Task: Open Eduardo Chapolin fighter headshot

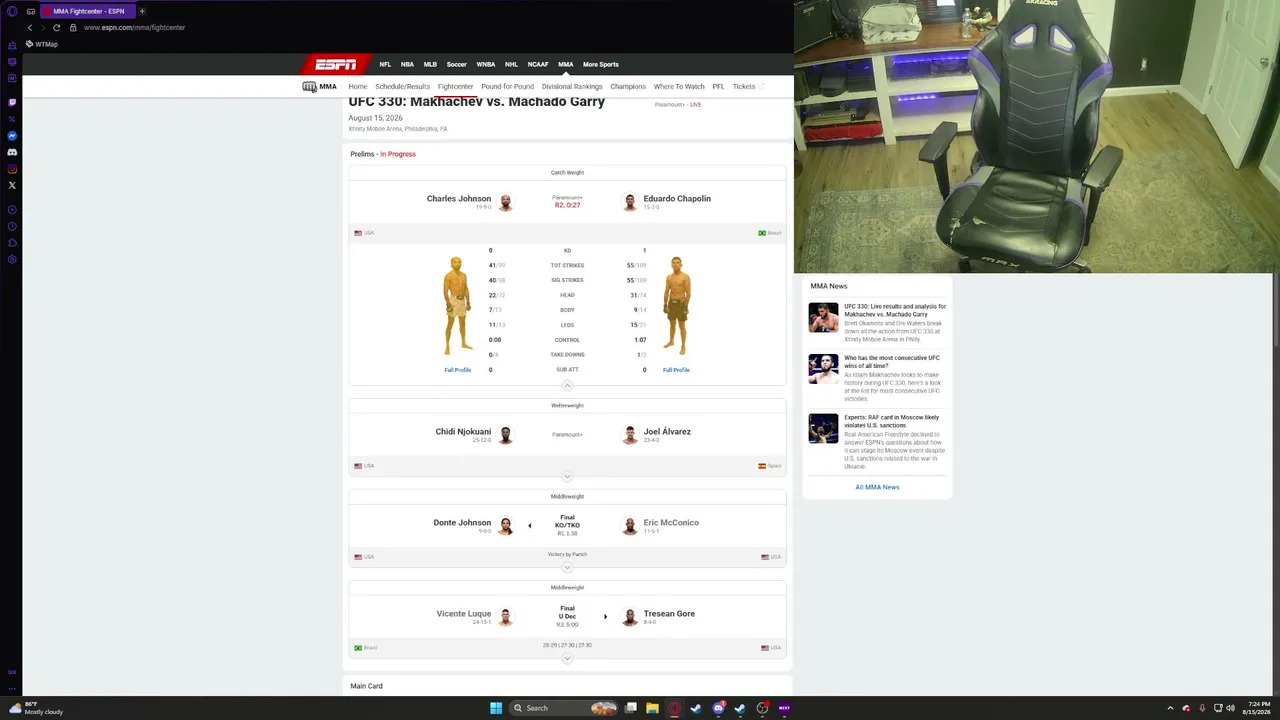Action: [x=630, y=203]
